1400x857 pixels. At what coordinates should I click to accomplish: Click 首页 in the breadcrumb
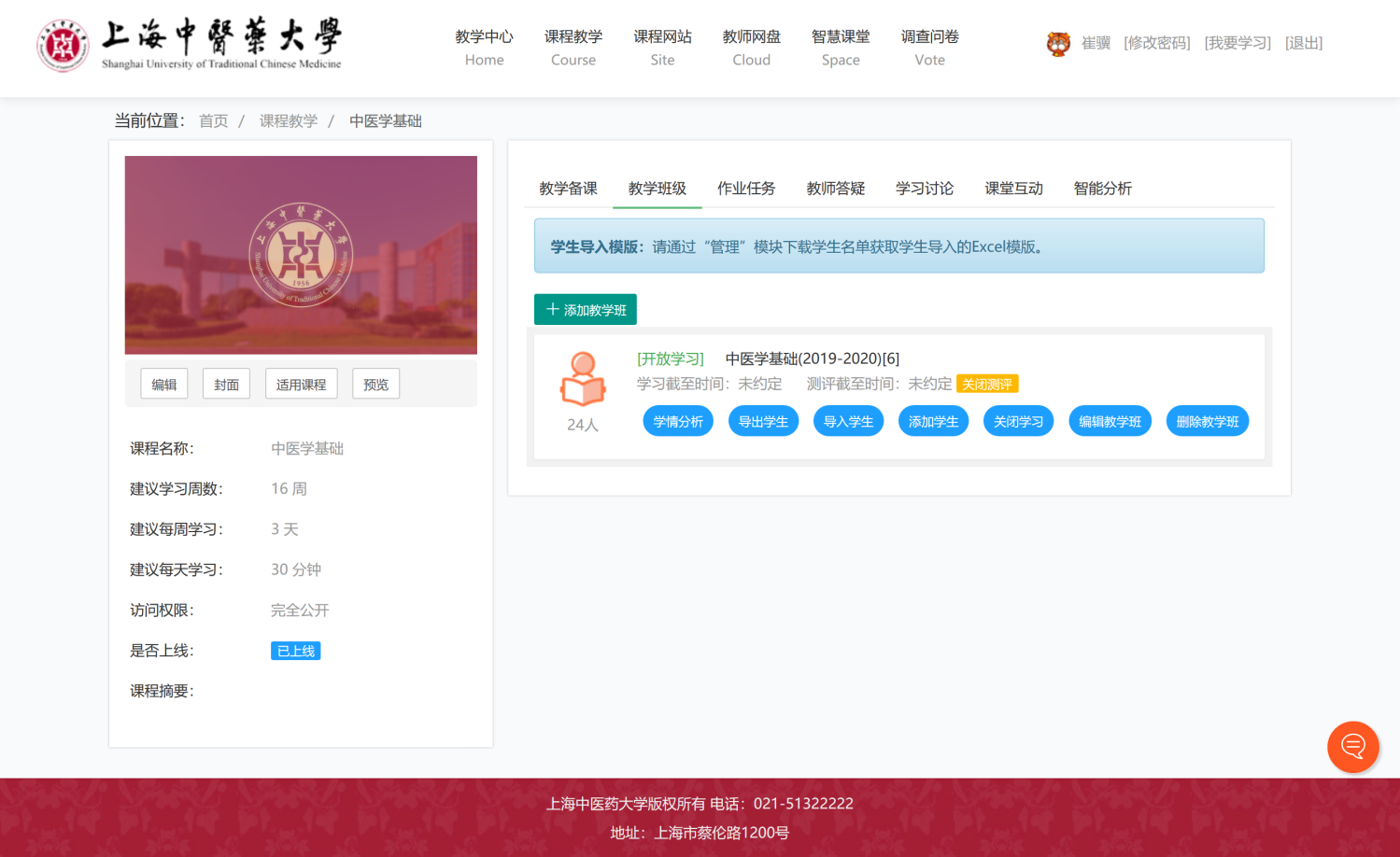[213, 121]
